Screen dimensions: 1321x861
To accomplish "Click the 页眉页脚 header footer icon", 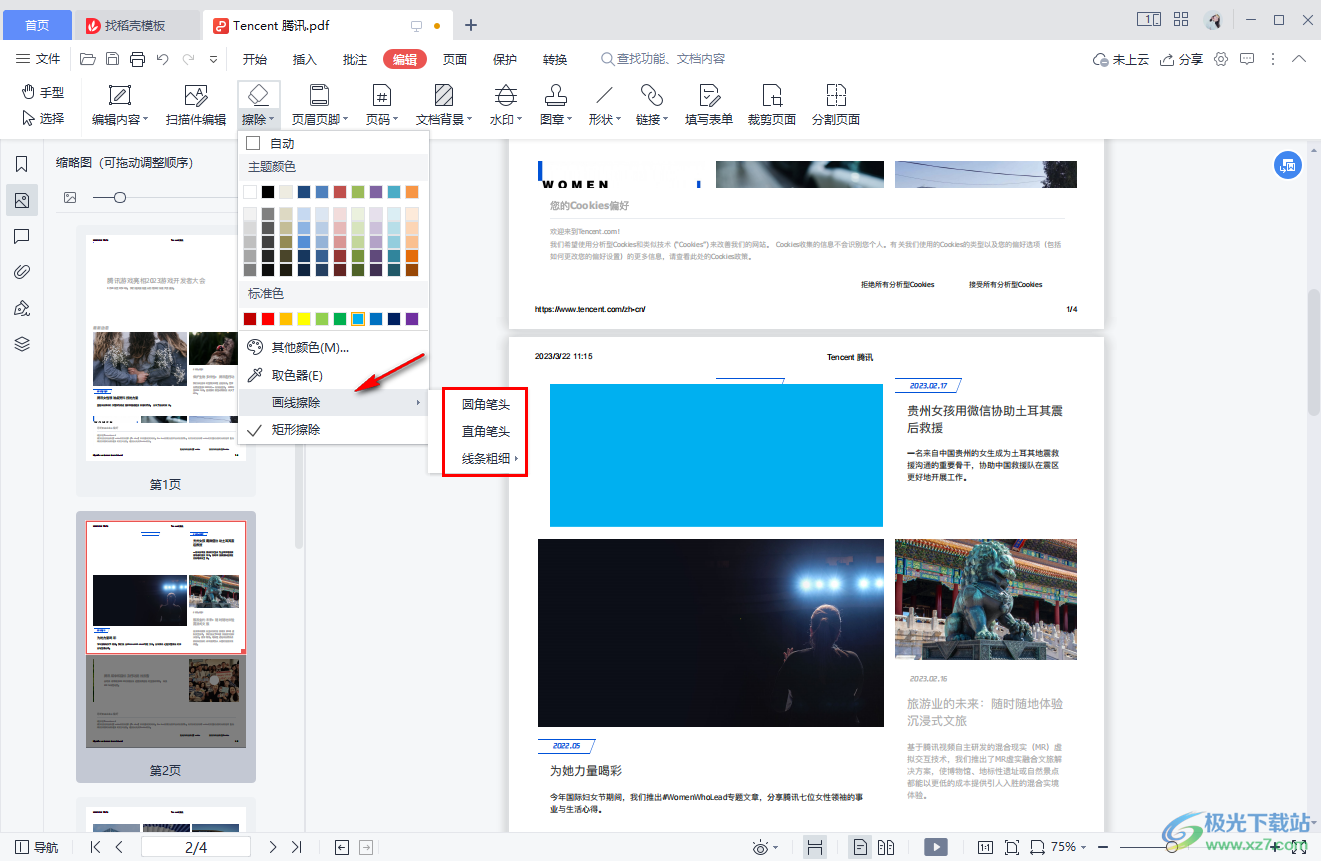I will coord(319,95).
